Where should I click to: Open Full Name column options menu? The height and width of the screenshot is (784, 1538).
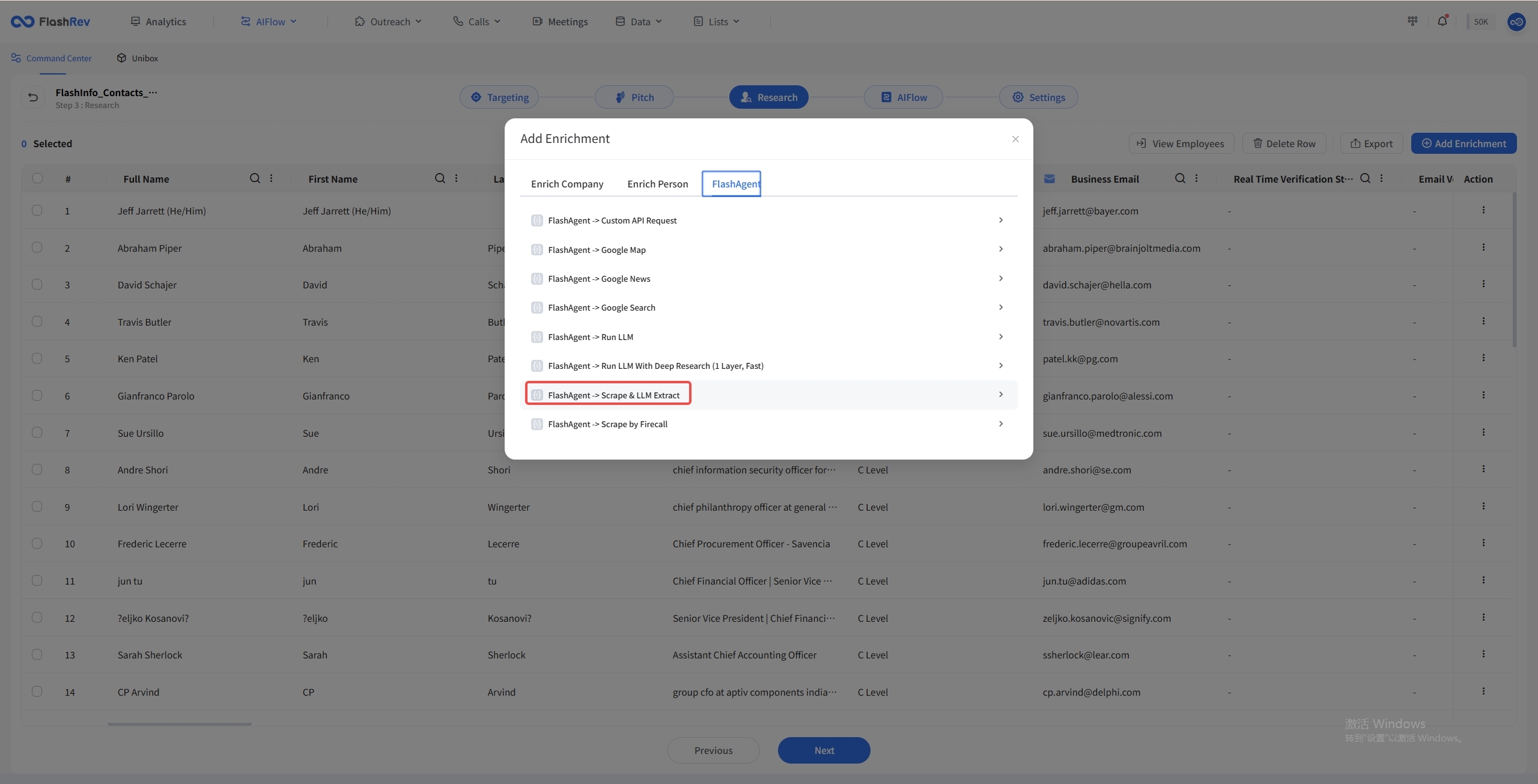(x=272, y=178)
